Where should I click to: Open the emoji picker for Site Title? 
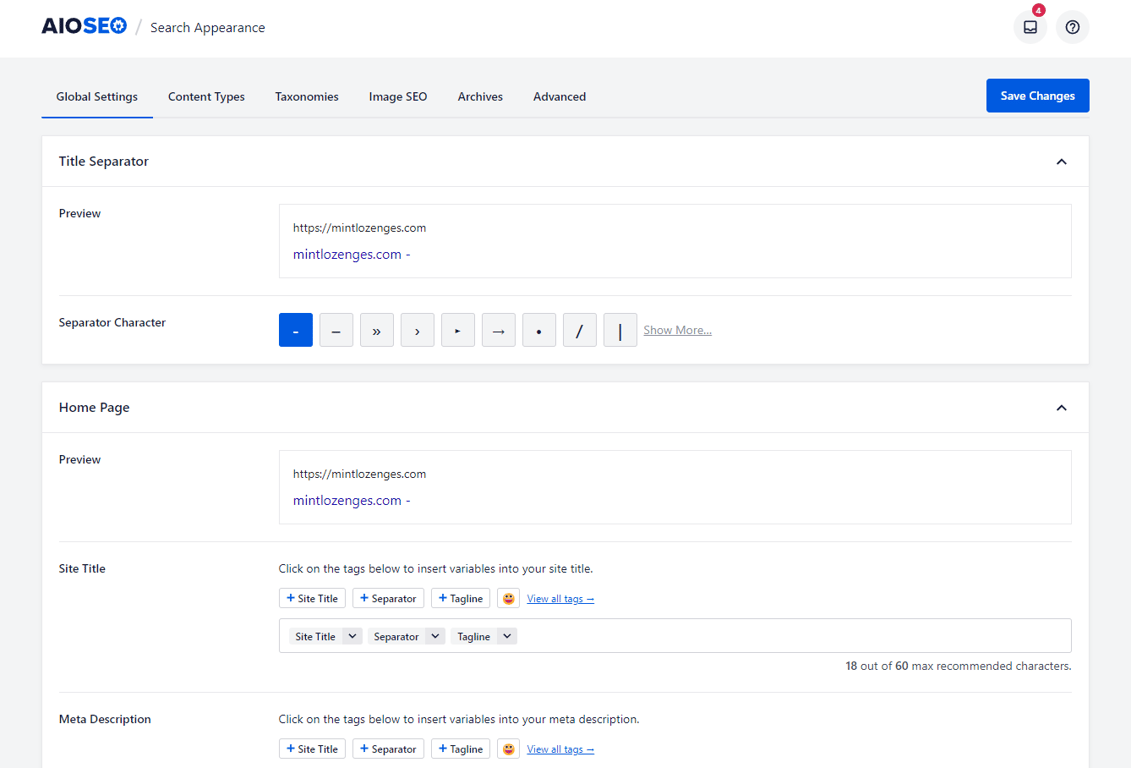508,597
